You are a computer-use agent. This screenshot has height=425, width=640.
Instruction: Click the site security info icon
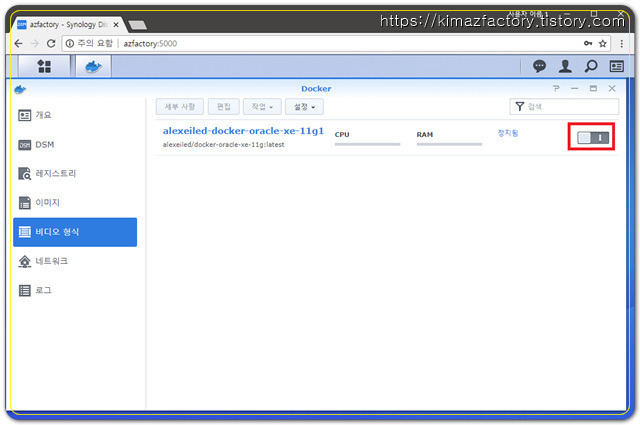(70, 43)
